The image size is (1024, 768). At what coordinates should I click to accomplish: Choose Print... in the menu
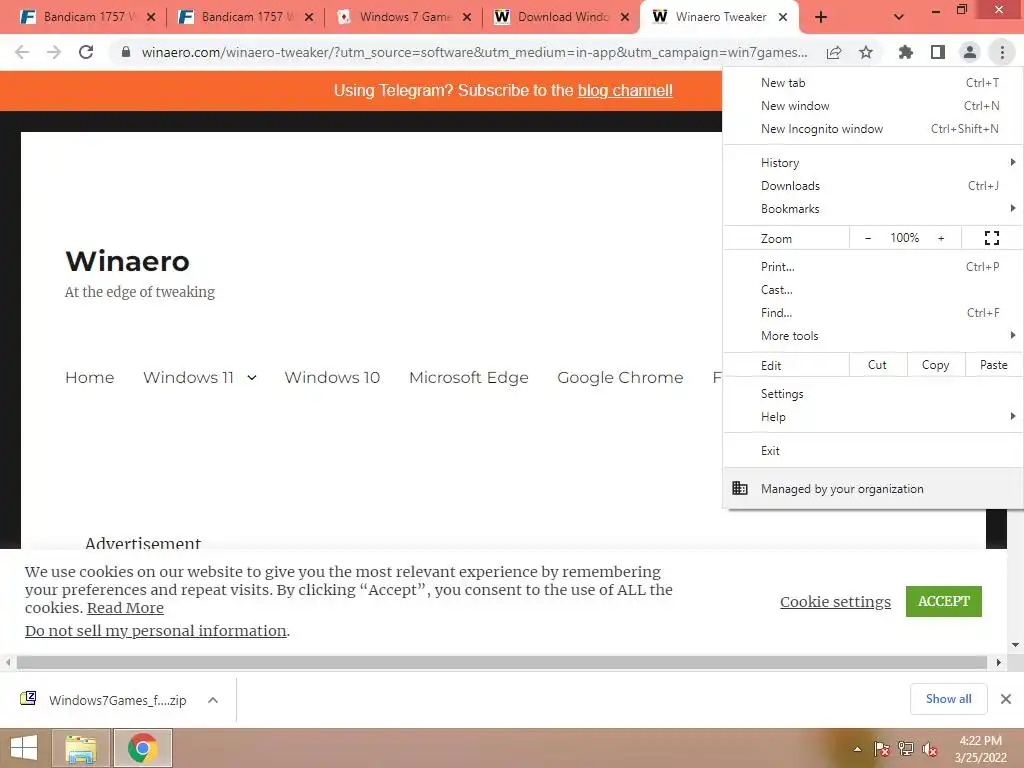coord(872,266)
